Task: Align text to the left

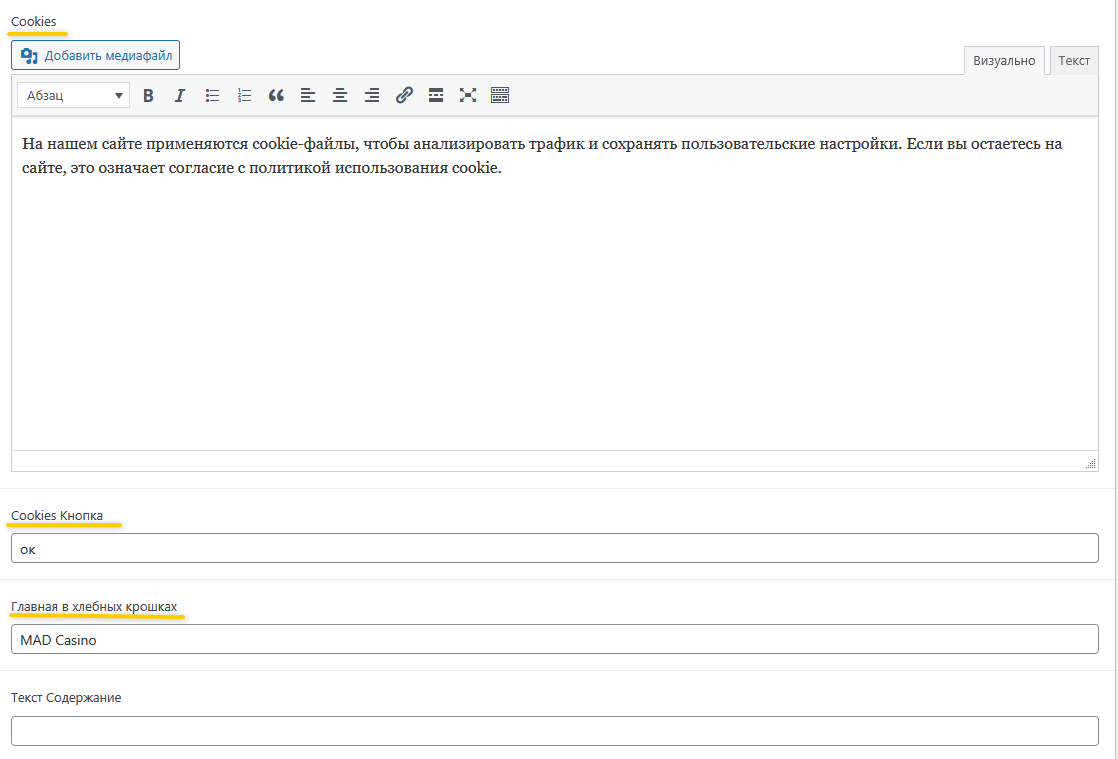Action: (x=308, y=96)
